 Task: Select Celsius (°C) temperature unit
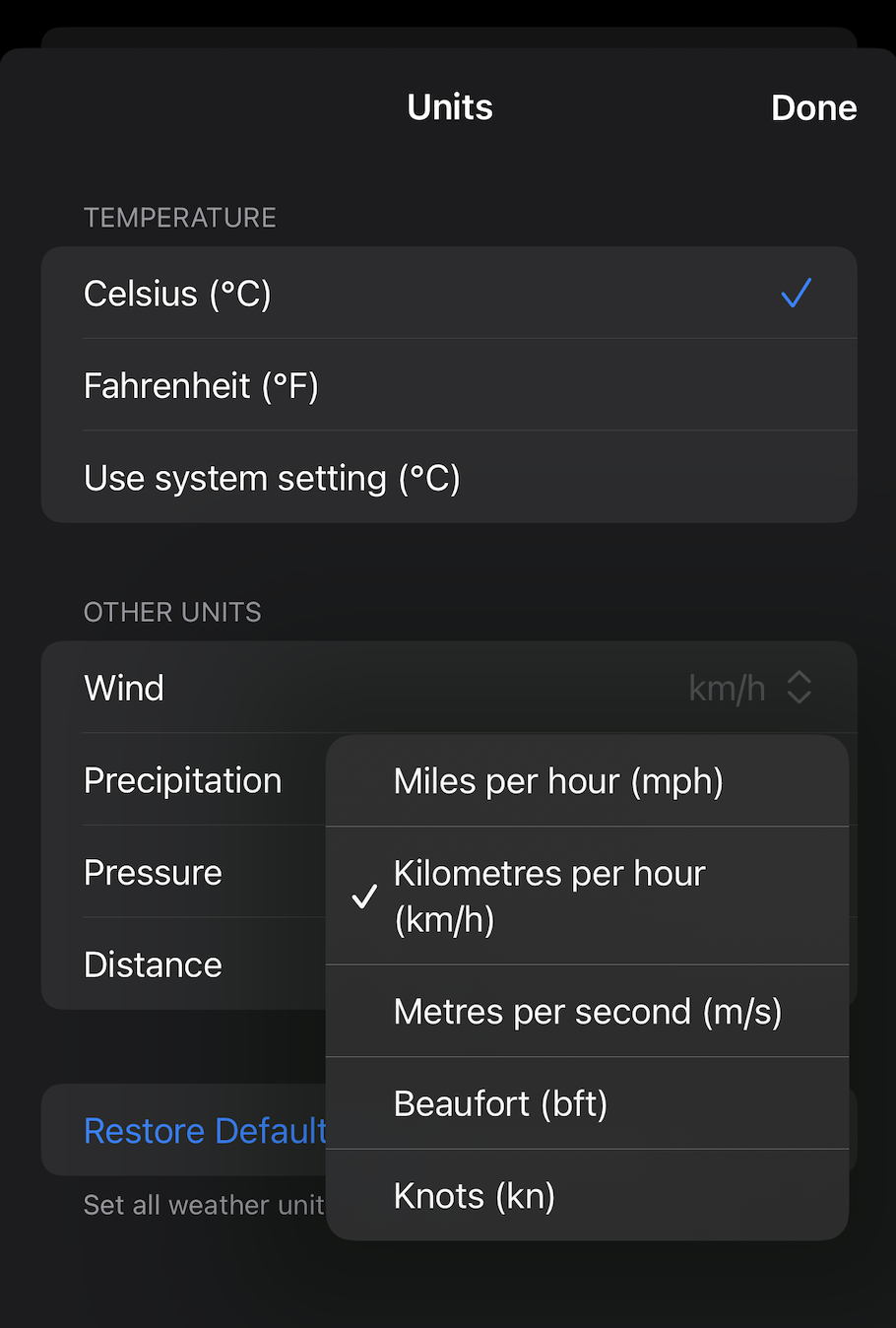[177, 294]
